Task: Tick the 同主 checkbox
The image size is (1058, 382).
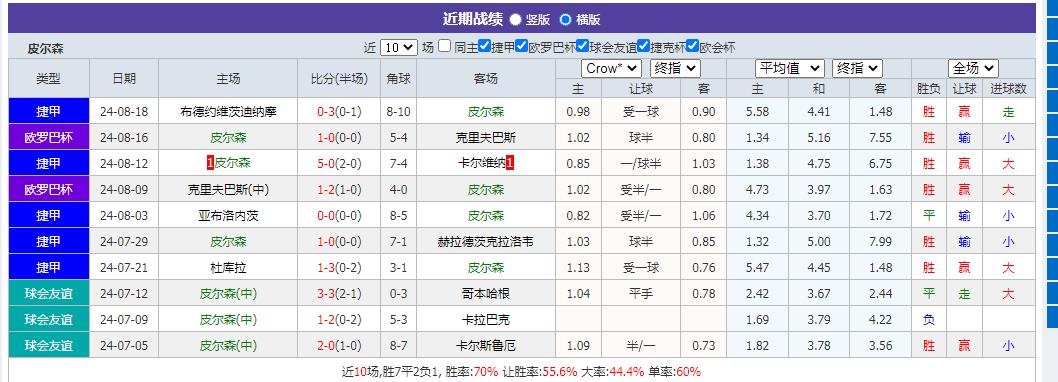Action: tap(444, 47)
